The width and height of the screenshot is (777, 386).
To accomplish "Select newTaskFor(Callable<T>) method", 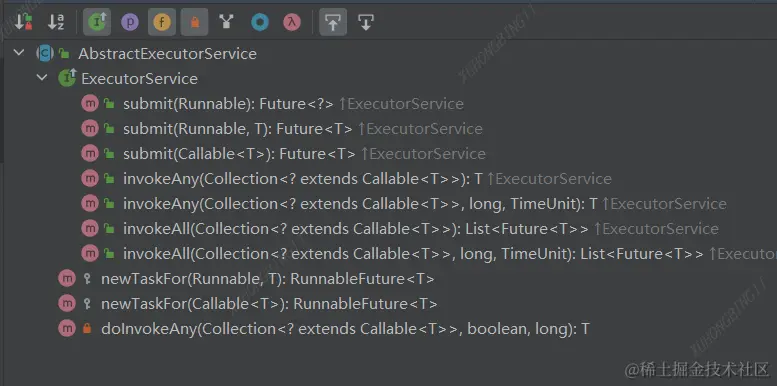I will point(269,304).
